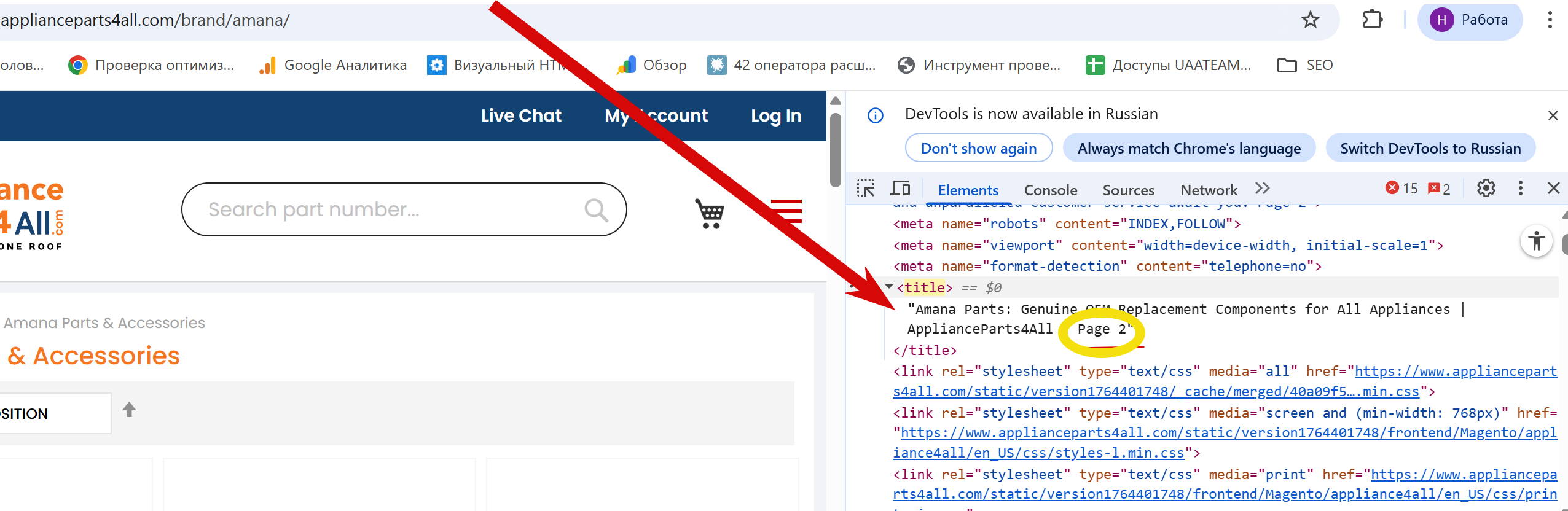Open the DevTools three-dot customize menu
The image size is (1568, 511).
[1521, 189]
